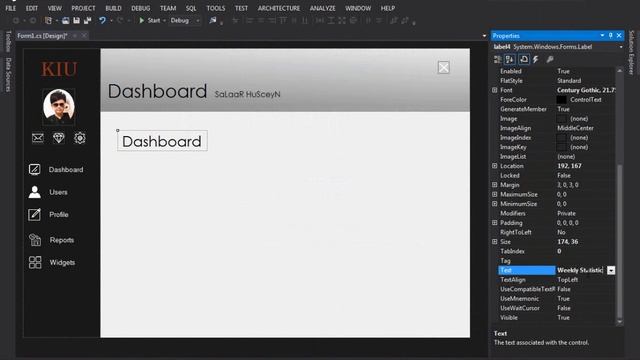Click the diamond icon under the avatar

point(59,138)
